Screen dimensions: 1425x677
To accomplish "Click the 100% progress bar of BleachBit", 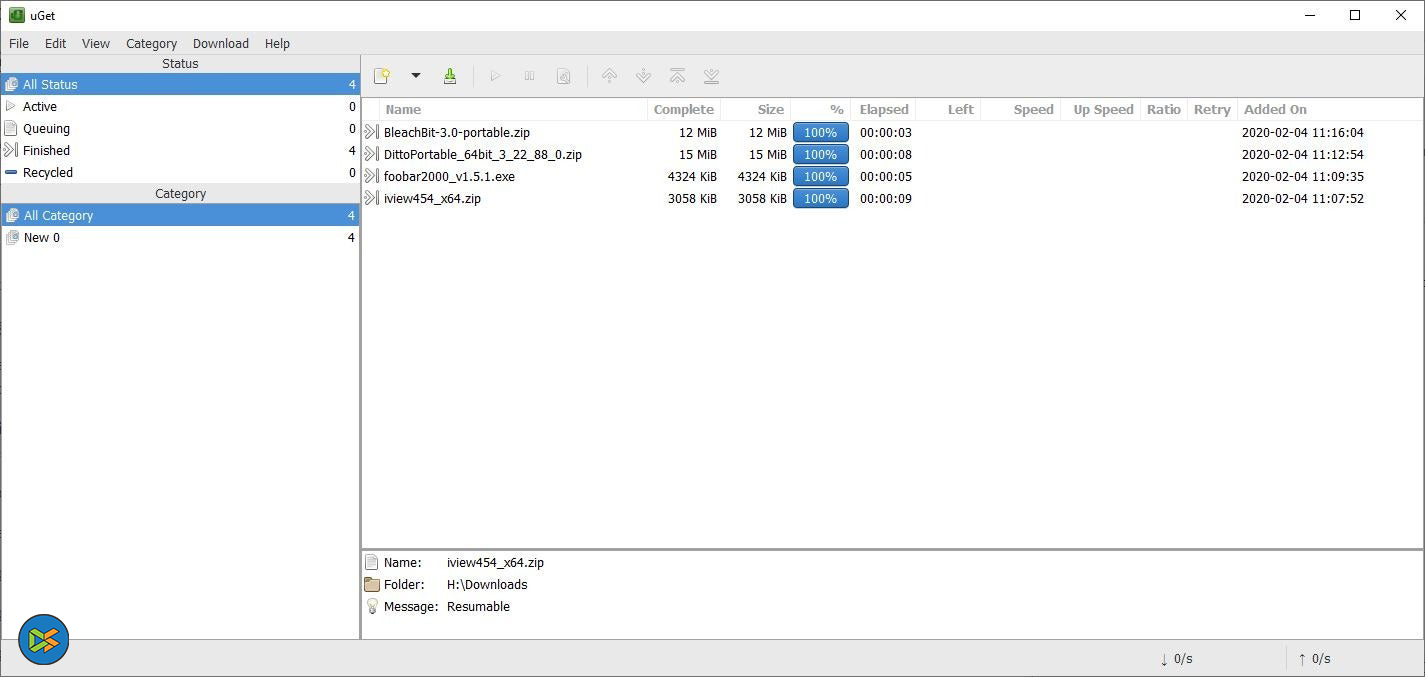I will point(821,132).
